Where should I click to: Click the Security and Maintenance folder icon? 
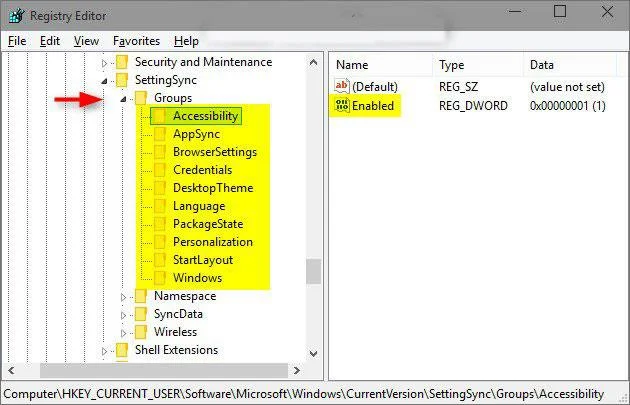(x=122, y=62)
